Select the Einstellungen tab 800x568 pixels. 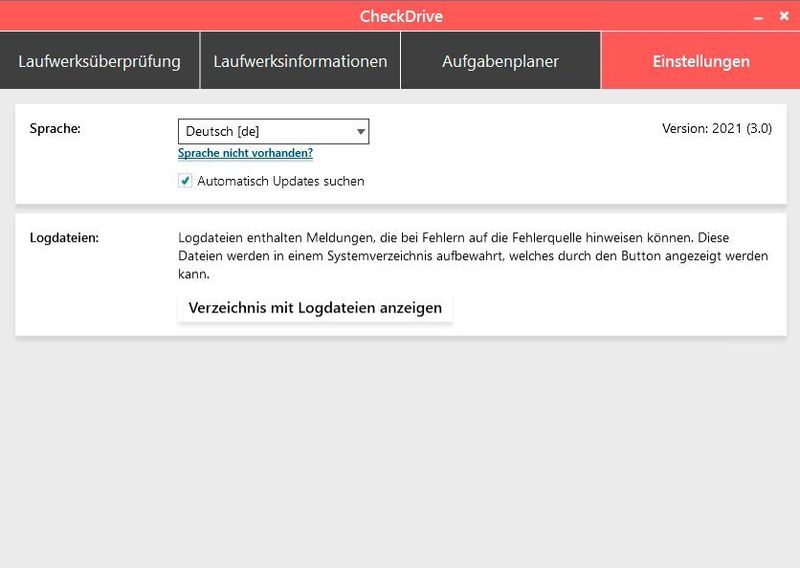click(701, 61)
